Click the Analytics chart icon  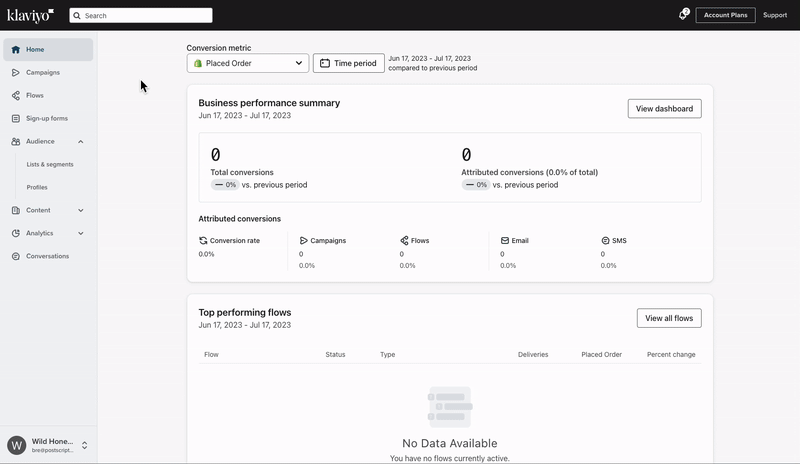point(16,233)
